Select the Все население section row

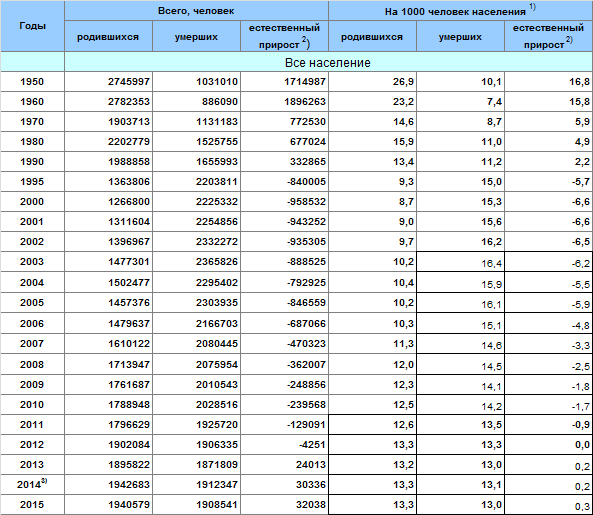pos(328,62)
